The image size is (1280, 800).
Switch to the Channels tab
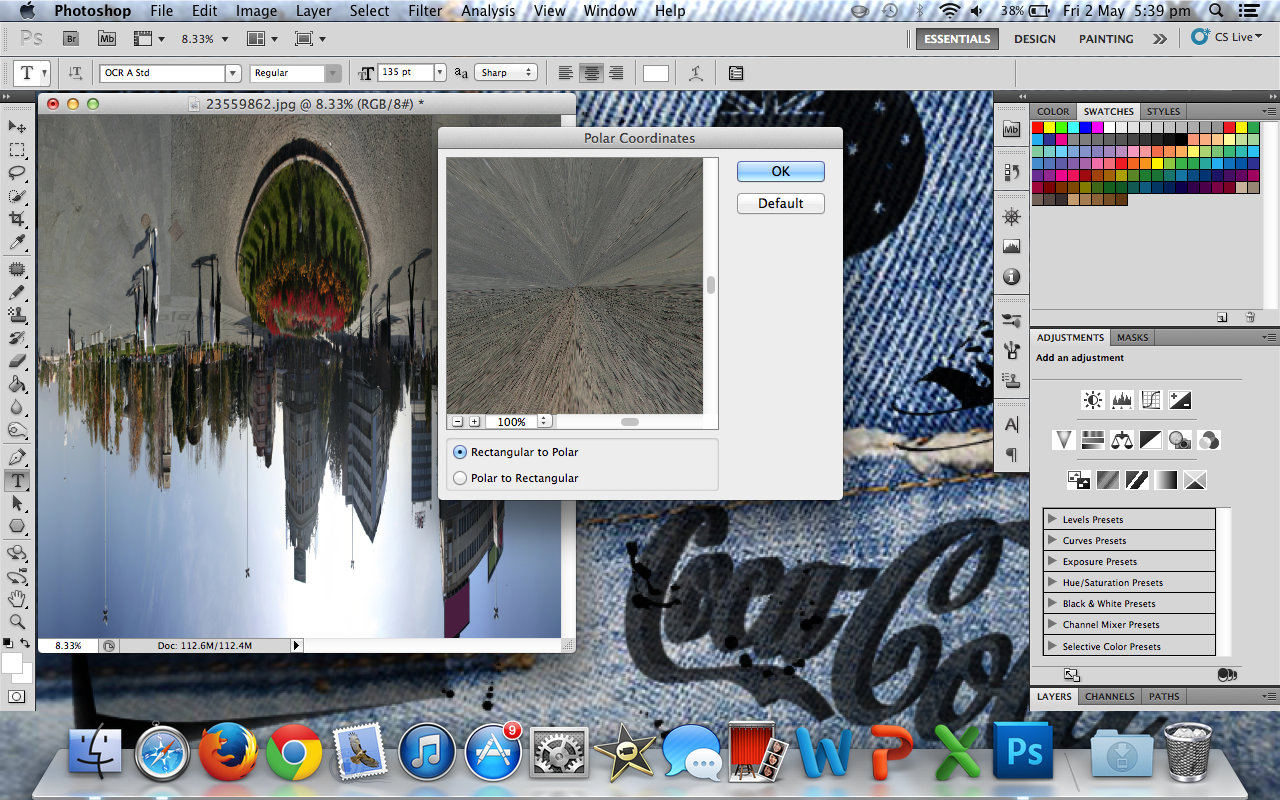(x=1109, y=696)
